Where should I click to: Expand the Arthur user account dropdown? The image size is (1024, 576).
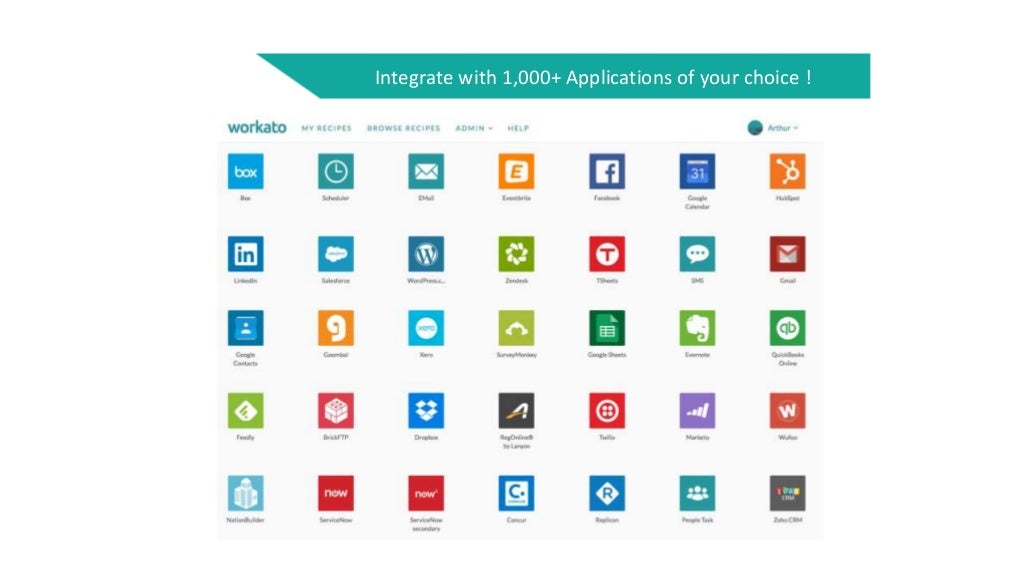[782, 128]
